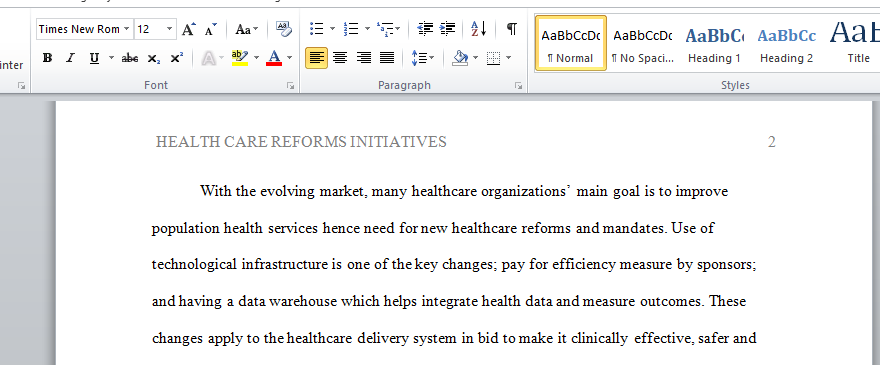Sort text with the A-Z icon
The image size is (880, 365).
pyautogui.click(x=478, y=29)
